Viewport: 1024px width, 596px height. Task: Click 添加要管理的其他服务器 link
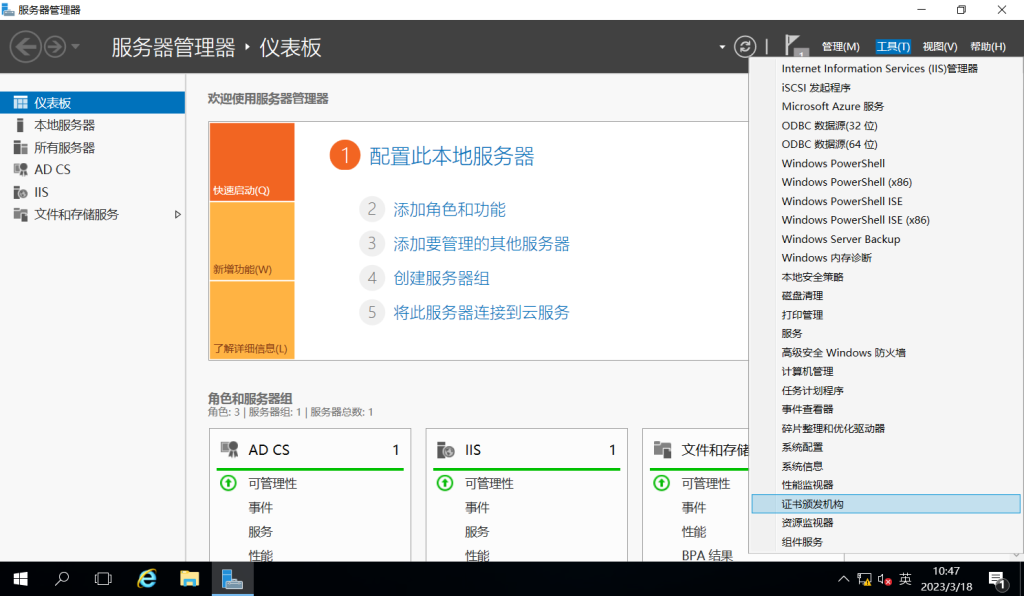[x=481, y=244]
